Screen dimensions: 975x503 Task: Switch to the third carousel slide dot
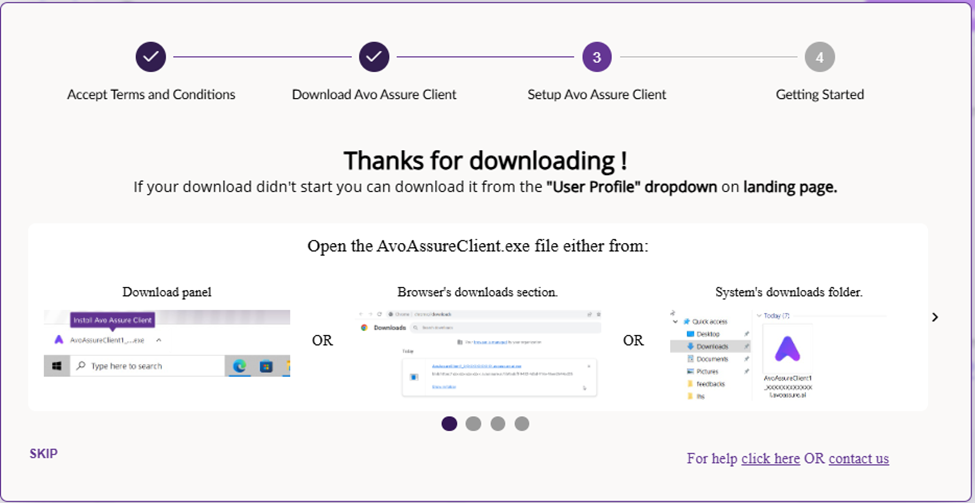498,424
